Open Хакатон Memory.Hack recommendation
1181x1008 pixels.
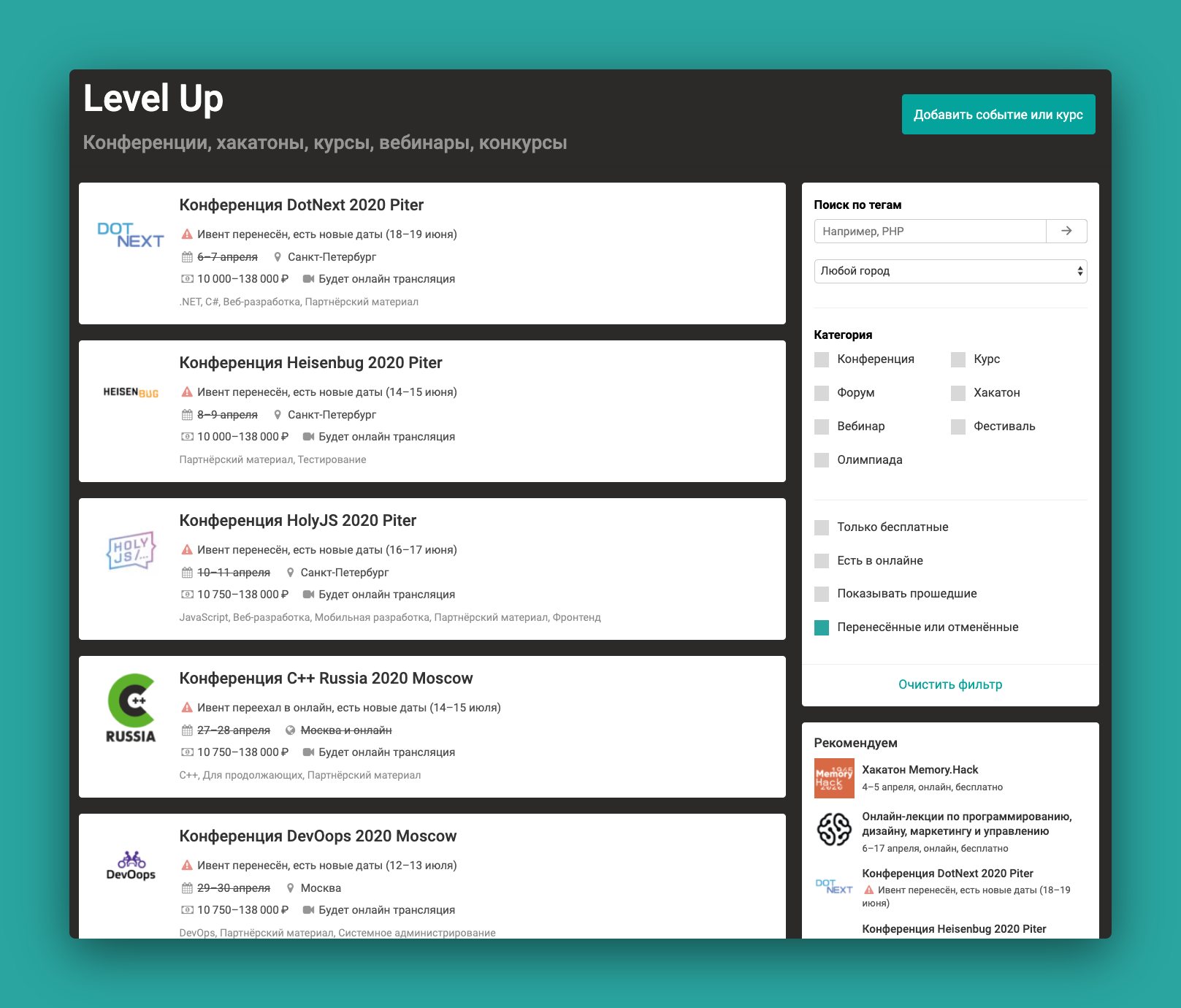pyautogui.click(x=920, y=769)
